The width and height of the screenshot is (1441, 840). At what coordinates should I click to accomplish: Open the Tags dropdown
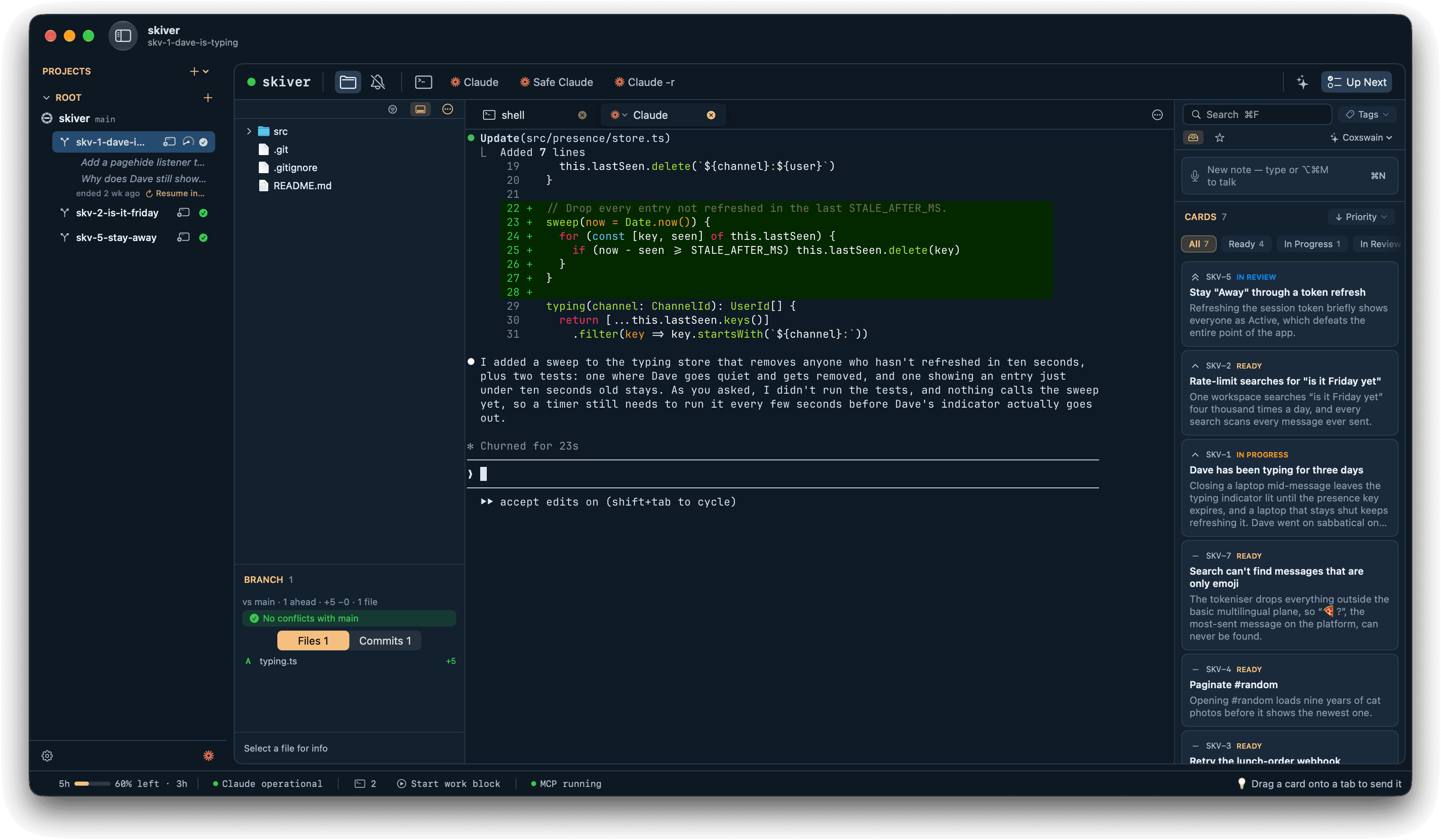[1367, 114]
